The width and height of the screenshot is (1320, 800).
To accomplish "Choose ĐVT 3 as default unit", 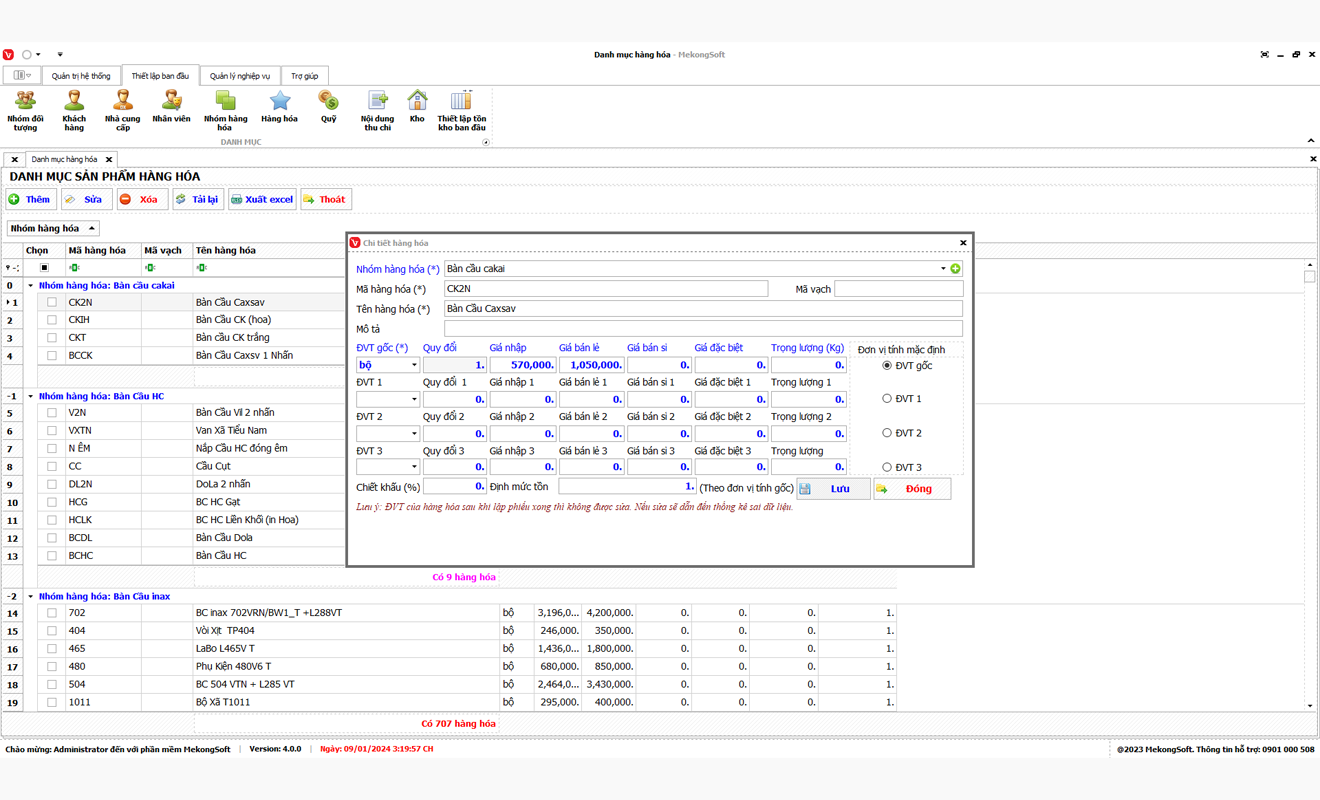I will (887, 467).
